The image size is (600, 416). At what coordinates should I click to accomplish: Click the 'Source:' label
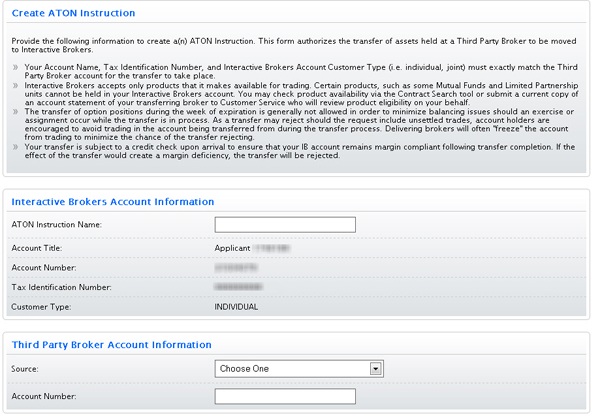coord(25,369)
